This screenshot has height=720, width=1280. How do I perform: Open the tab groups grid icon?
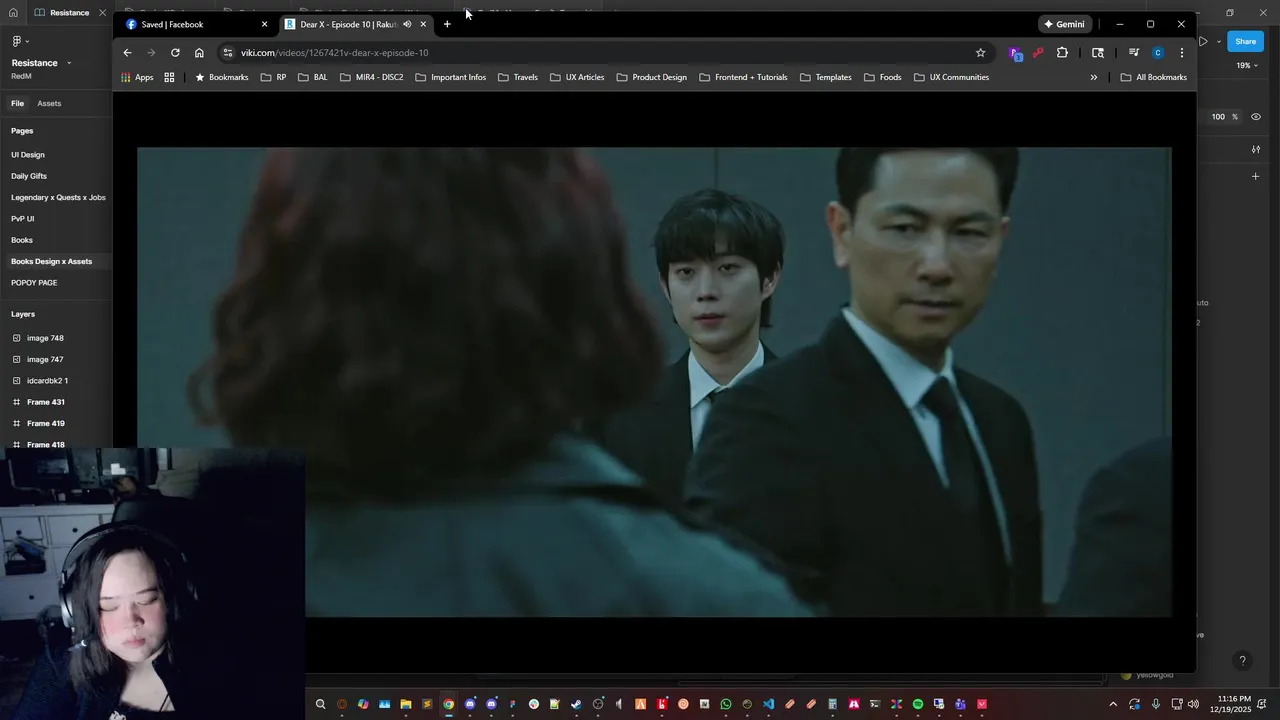pyautogui.click(x=169, y=77)
